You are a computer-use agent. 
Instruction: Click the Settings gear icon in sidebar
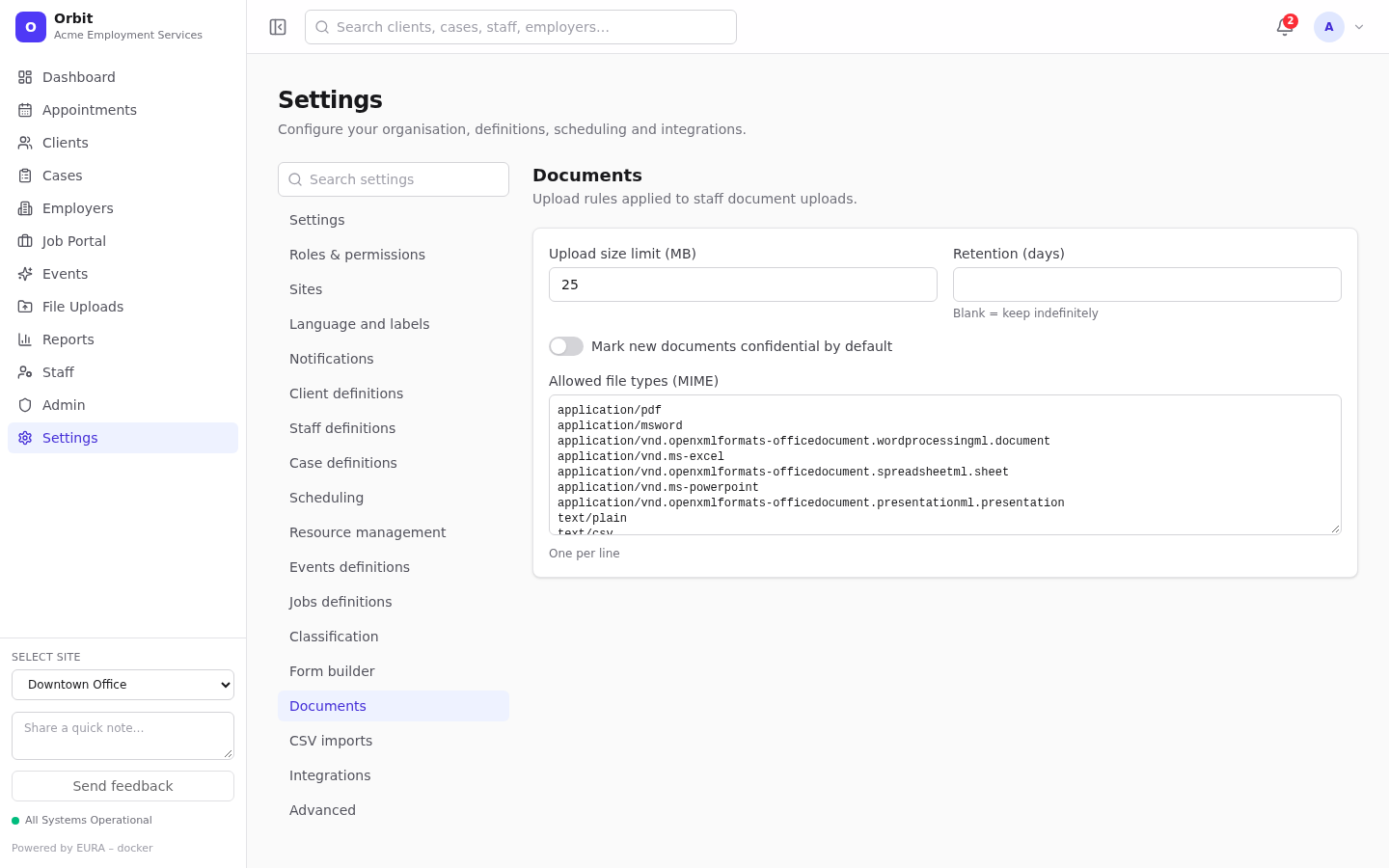pyautogui.click(x=25, y=438)
